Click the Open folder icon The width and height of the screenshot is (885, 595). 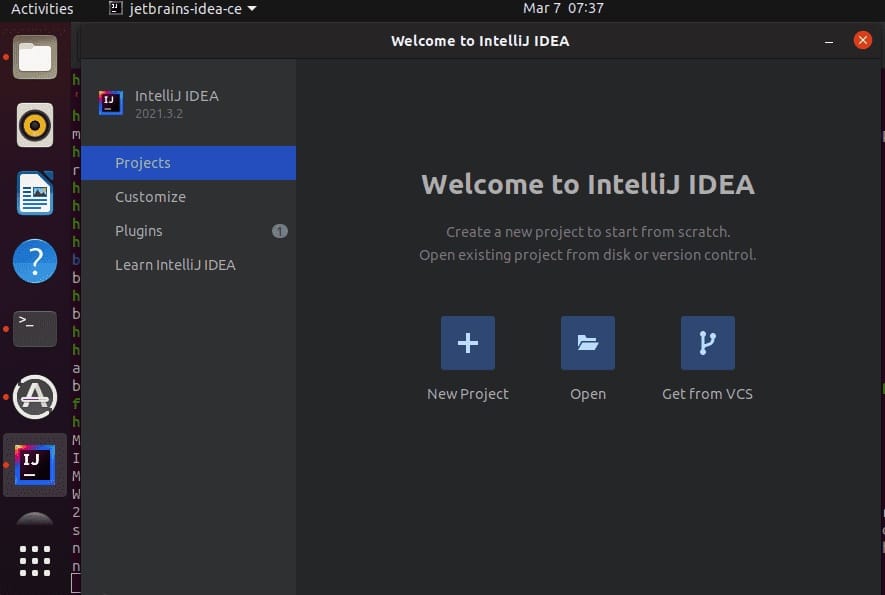[587, 342]
